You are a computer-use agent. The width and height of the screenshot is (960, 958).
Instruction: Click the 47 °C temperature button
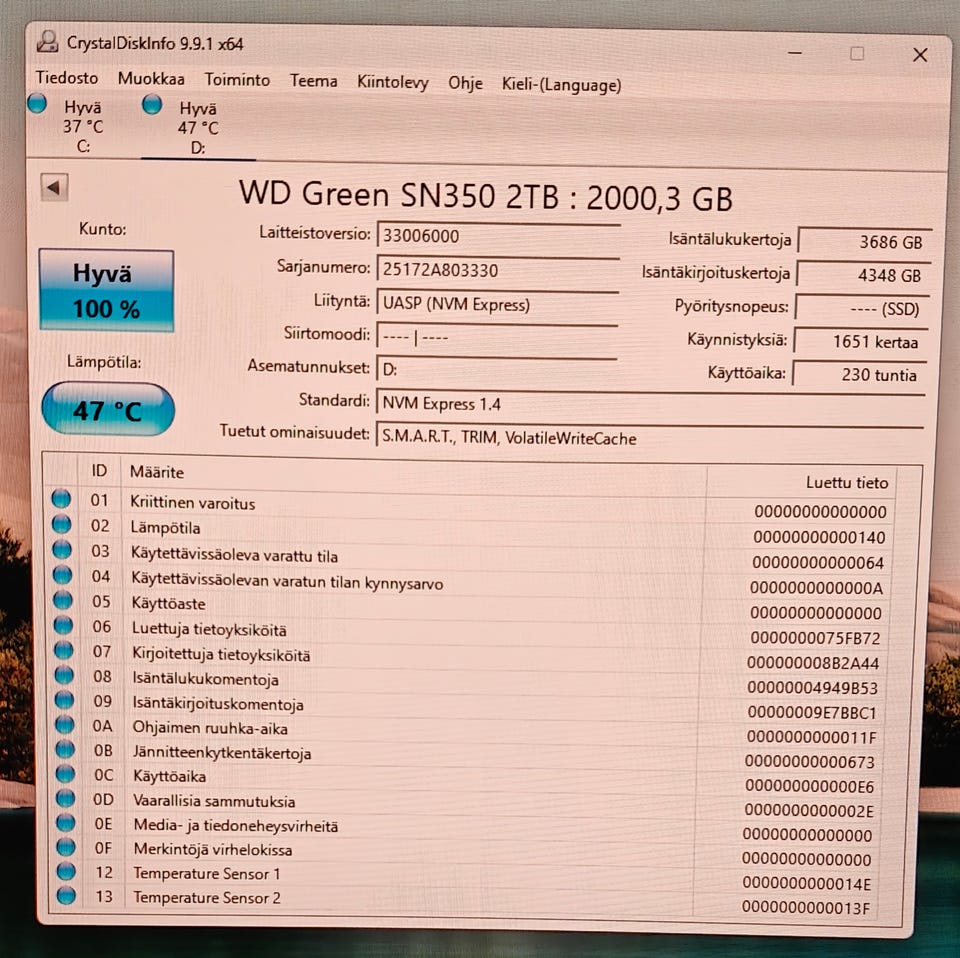point(108,410)
